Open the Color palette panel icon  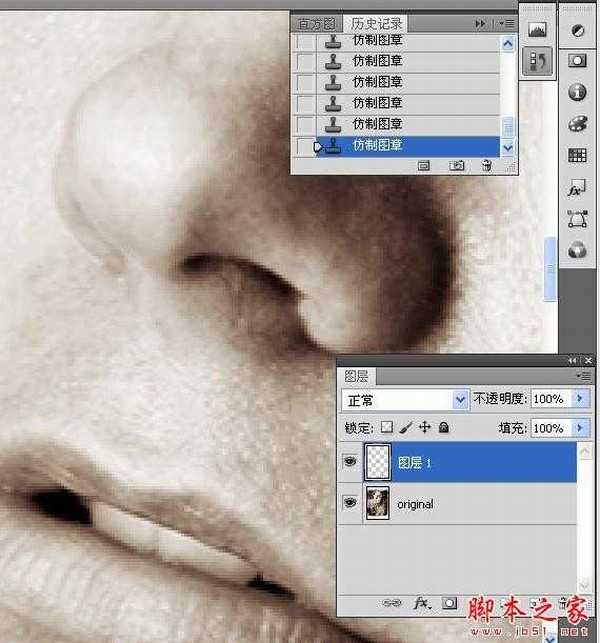click(577, 124)
